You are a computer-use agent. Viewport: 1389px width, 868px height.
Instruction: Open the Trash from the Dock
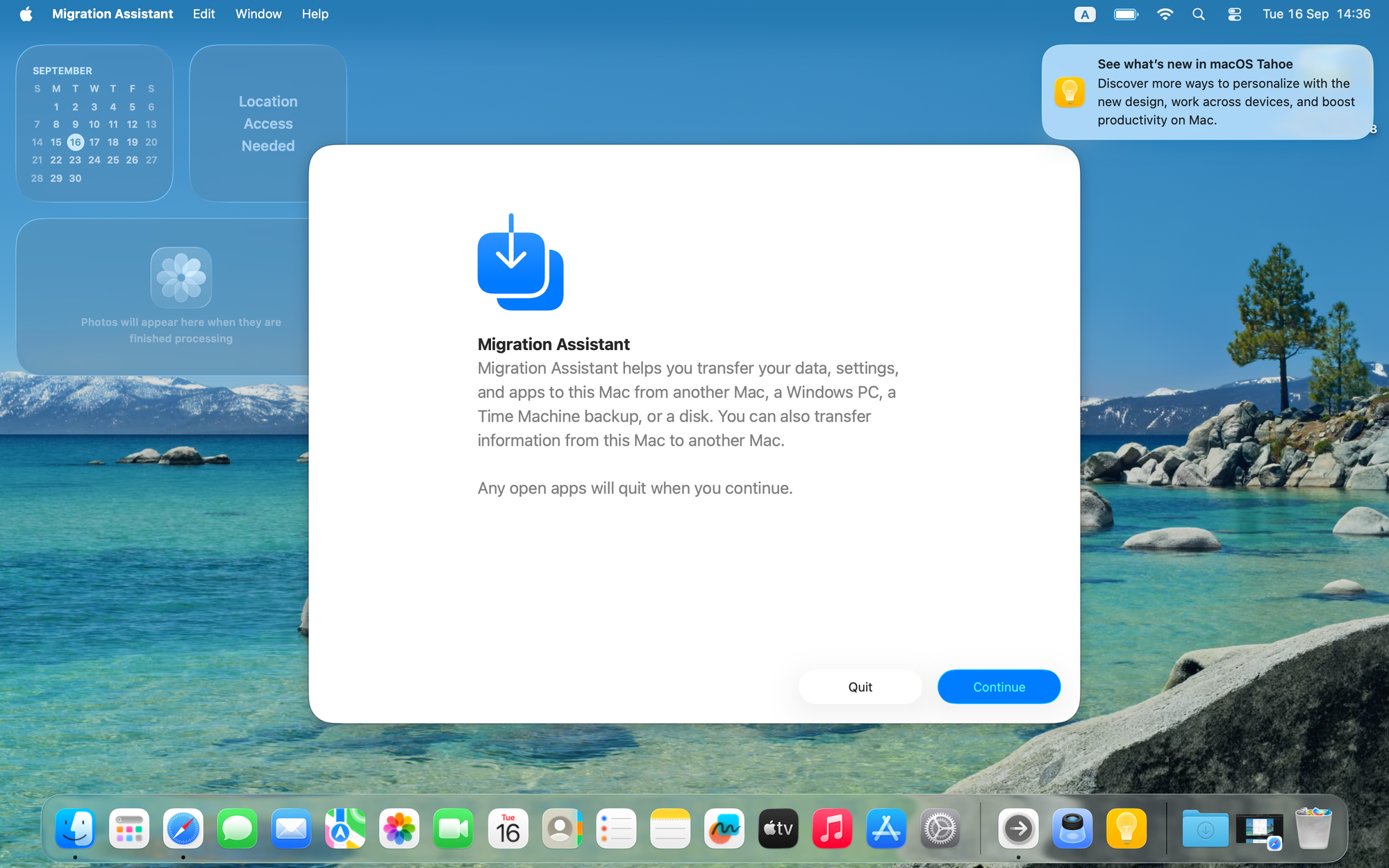(x=1313, y=828)
